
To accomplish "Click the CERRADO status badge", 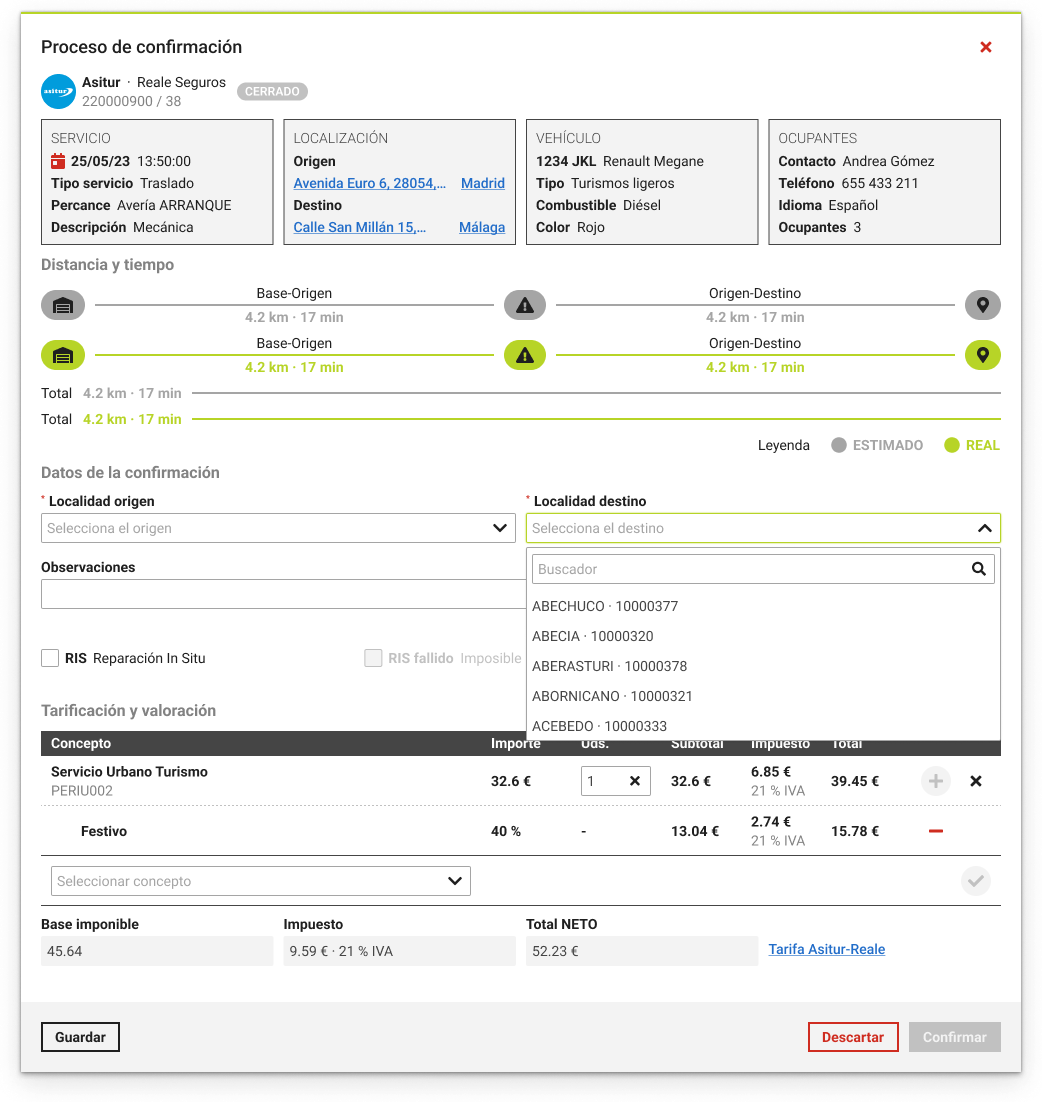I will [x=272, y=91].
